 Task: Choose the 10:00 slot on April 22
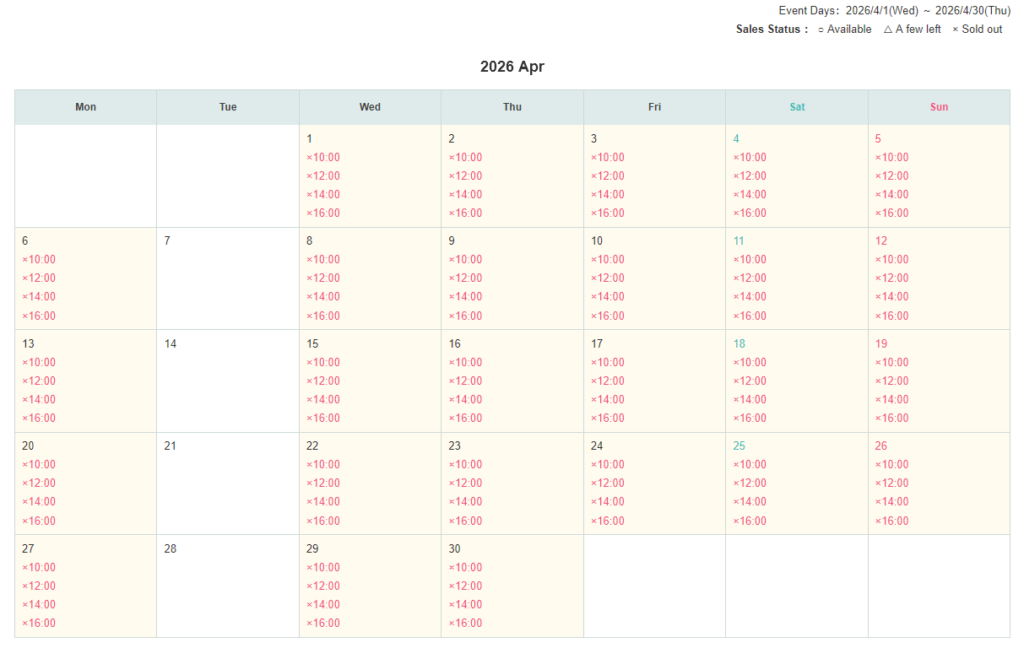point(323,464)
